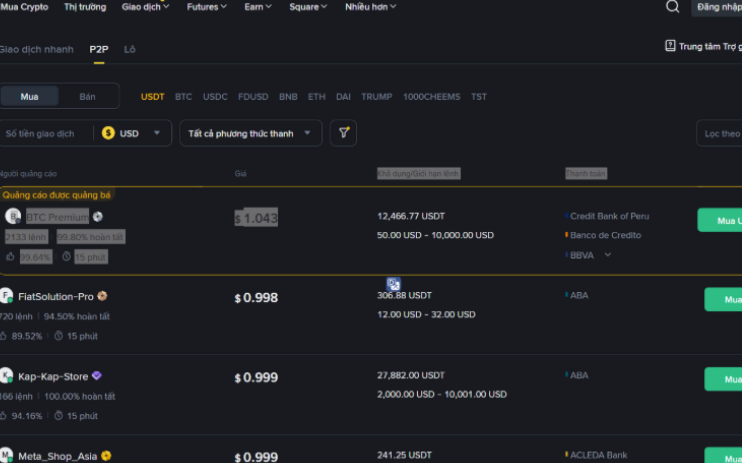Open the Kap-Kap-Store advertiser profile link

coord(54,377)
